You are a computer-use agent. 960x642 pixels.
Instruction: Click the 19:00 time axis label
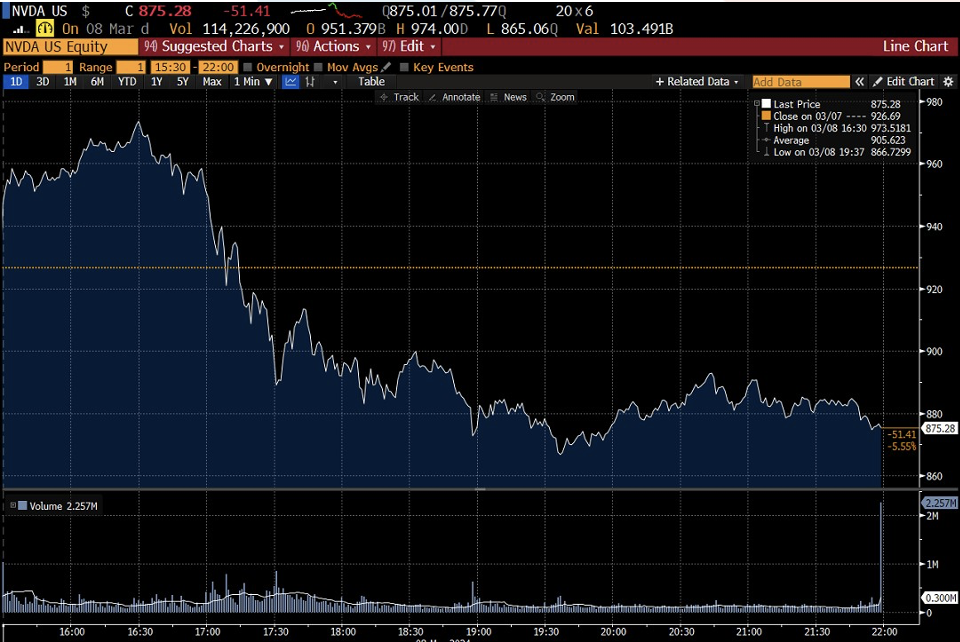tap(478, 632)
